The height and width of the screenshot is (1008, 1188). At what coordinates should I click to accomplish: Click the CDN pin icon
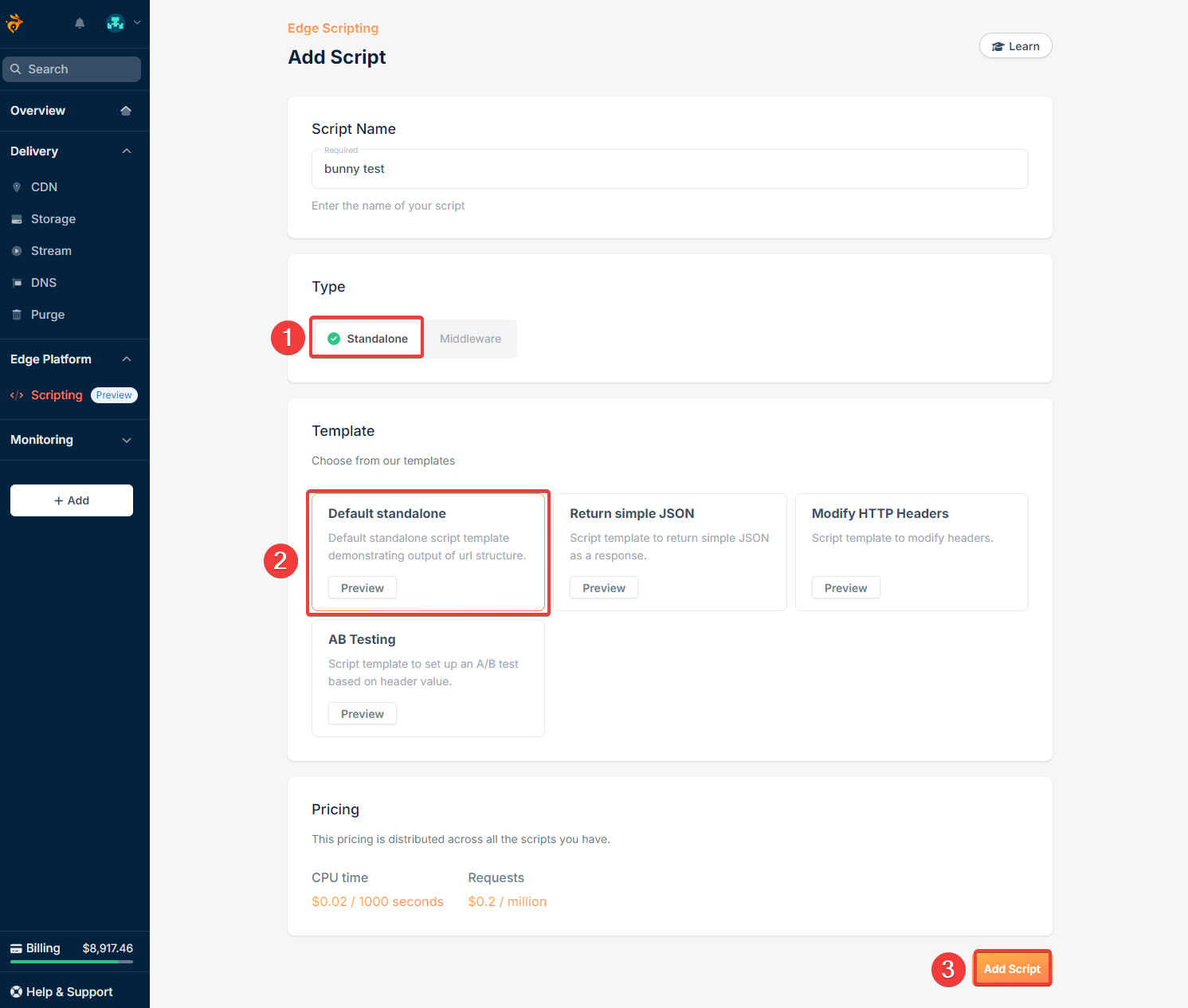(17, 187)
